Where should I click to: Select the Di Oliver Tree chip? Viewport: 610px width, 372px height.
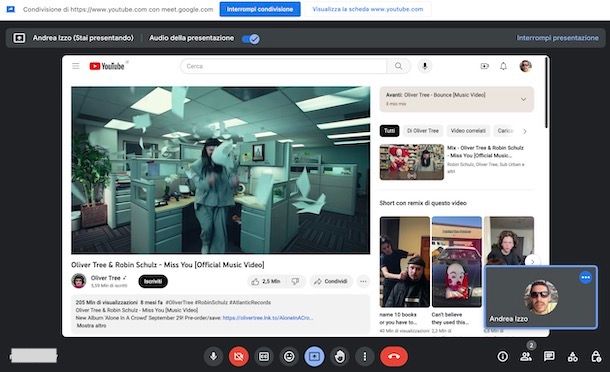423,131
